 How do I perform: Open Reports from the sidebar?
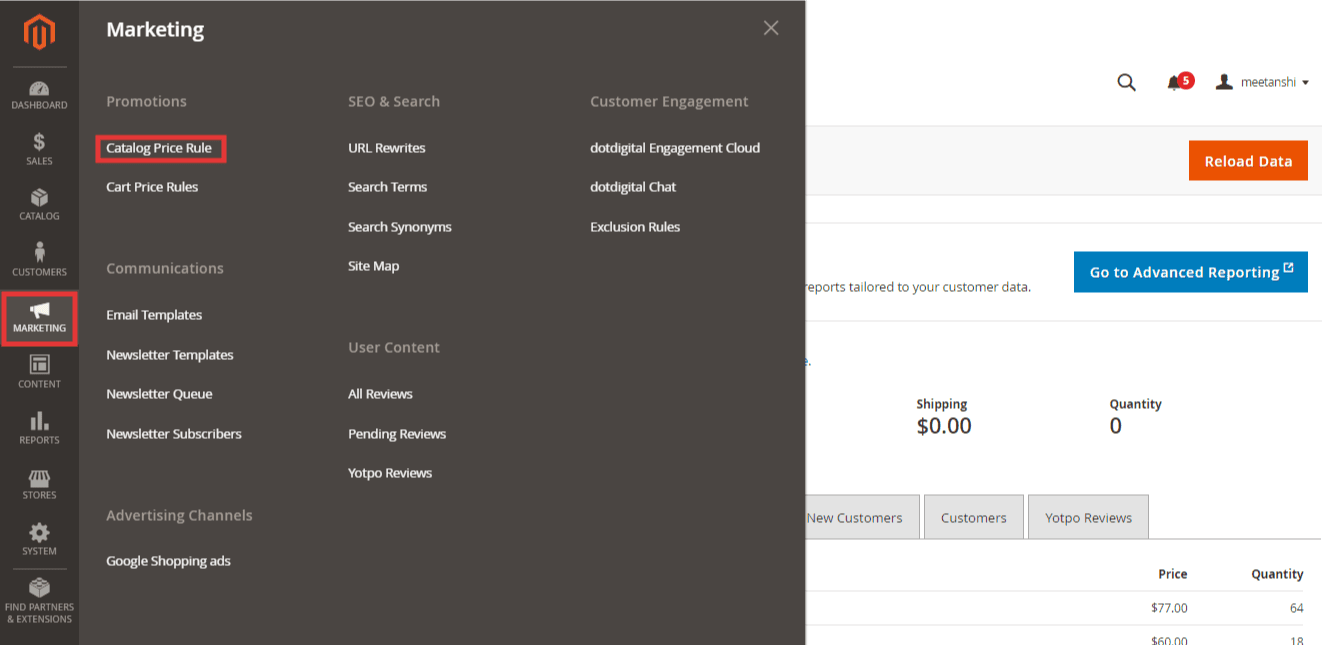pos(39,425)
